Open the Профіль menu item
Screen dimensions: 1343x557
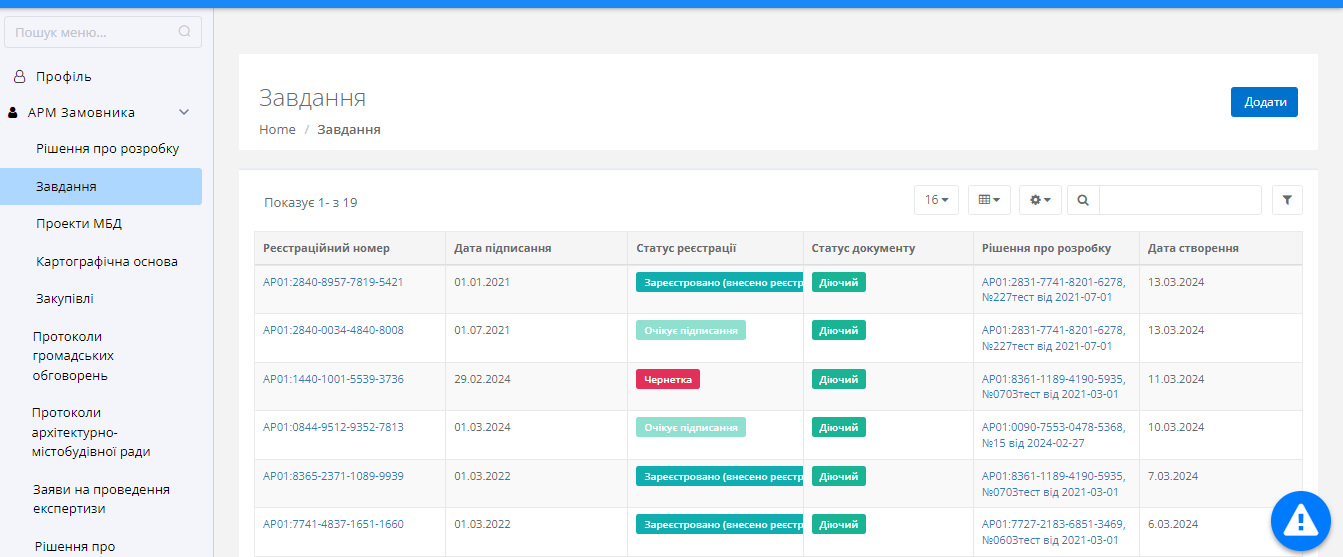64,76
